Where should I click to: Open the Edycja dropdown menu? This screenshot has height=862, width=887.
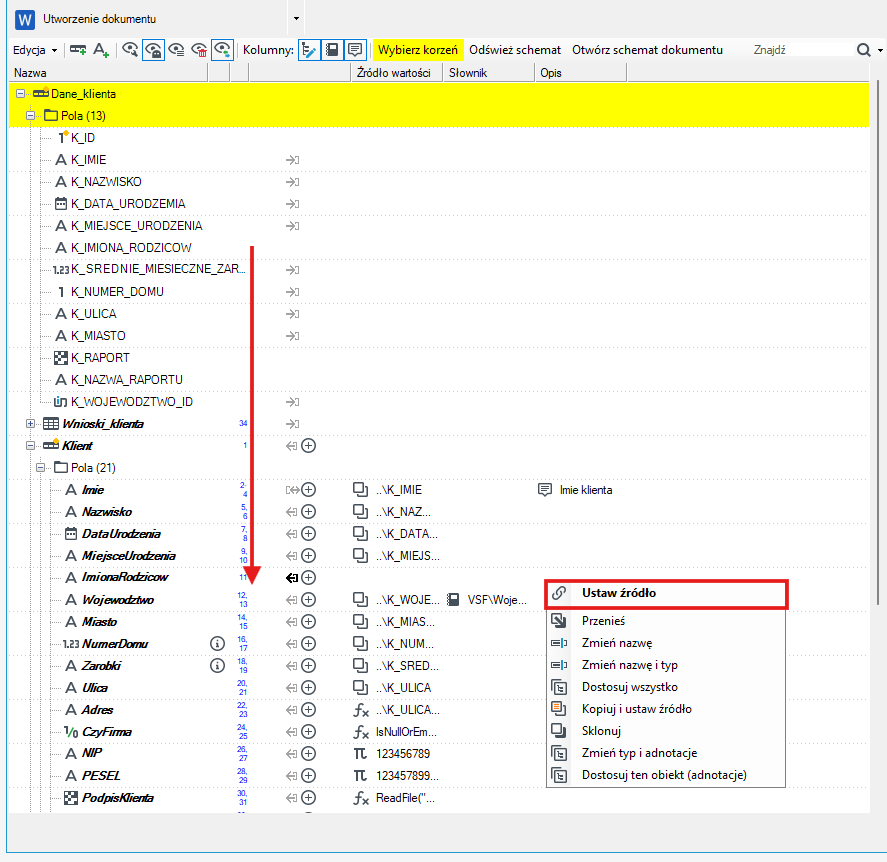coord(35,50)
